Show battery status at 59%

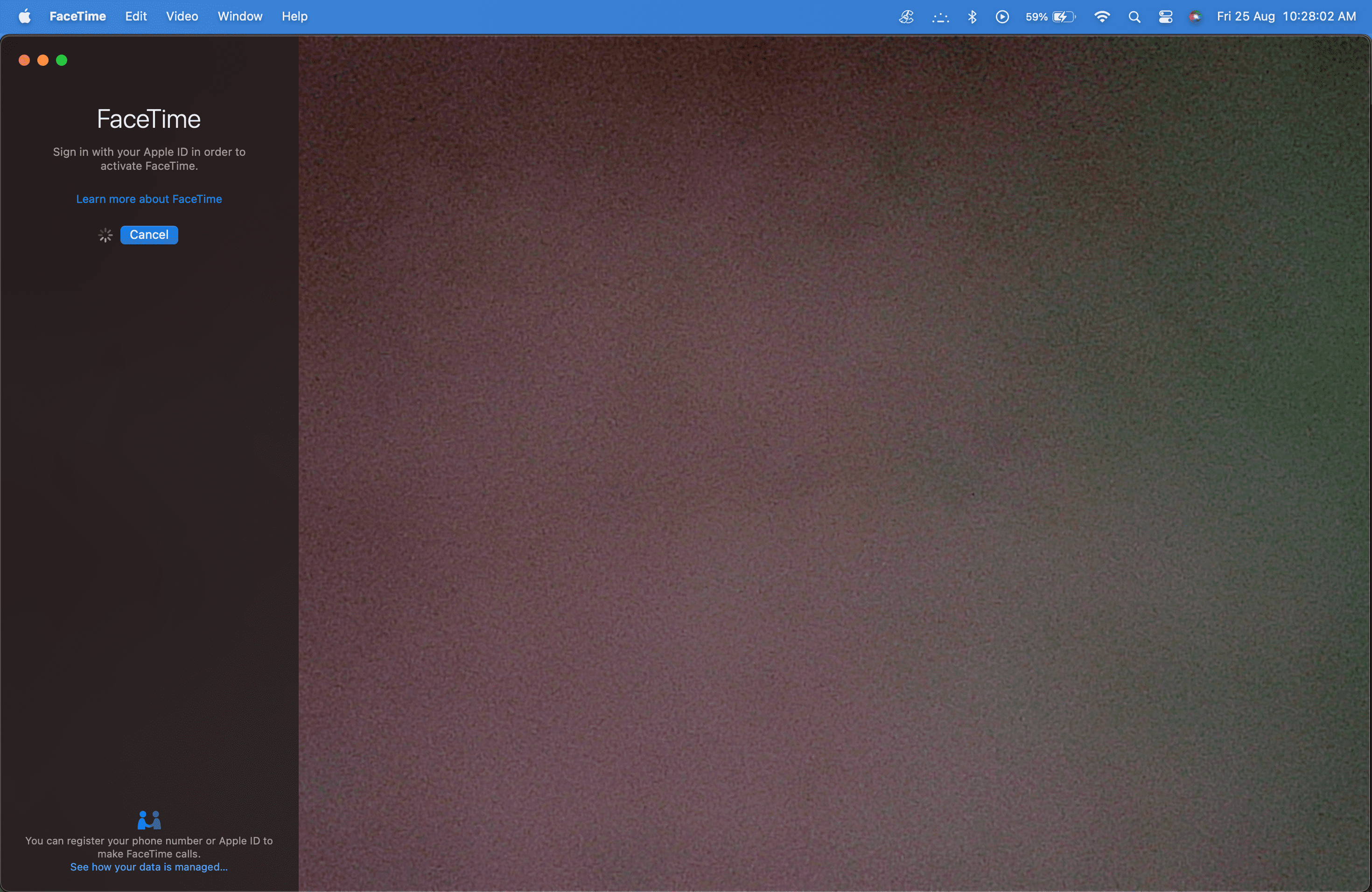1050,17
